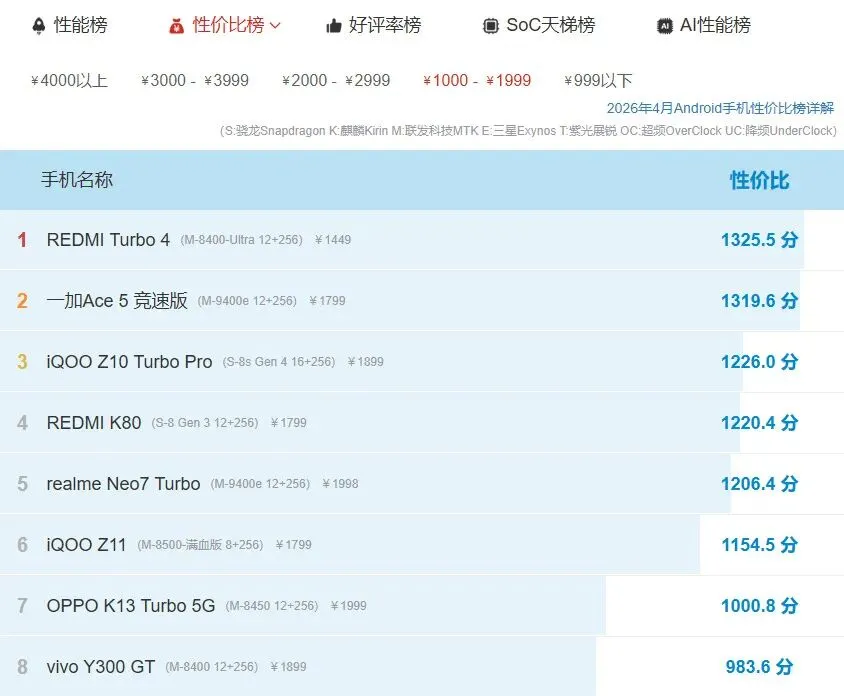This screenshot has width=844, height=696.
Task: Open the REDMI K80 entry
Action: coord(94,423)
